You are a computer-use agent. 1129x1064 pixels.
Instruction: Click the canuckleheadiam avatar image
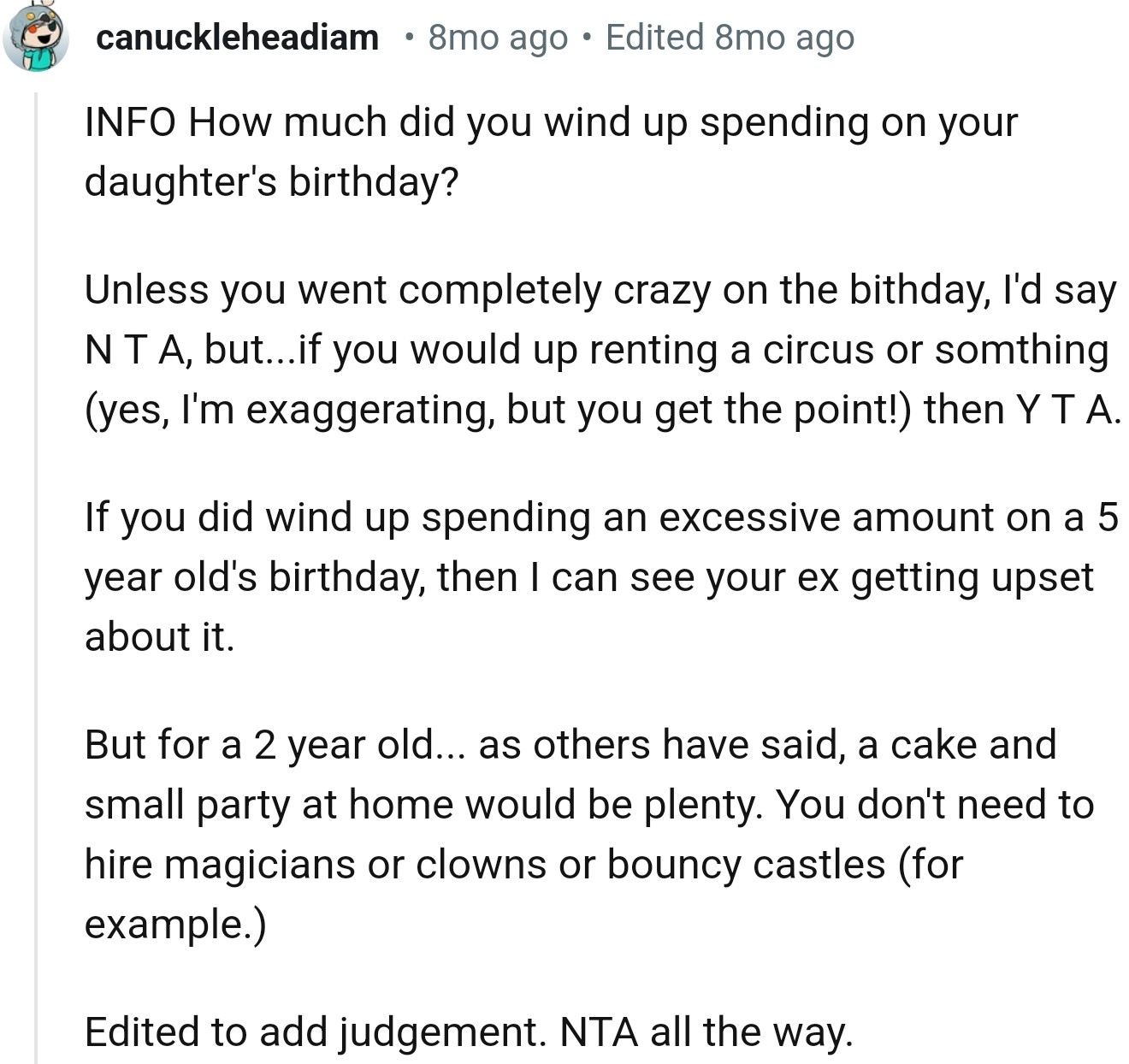[36, 38]
